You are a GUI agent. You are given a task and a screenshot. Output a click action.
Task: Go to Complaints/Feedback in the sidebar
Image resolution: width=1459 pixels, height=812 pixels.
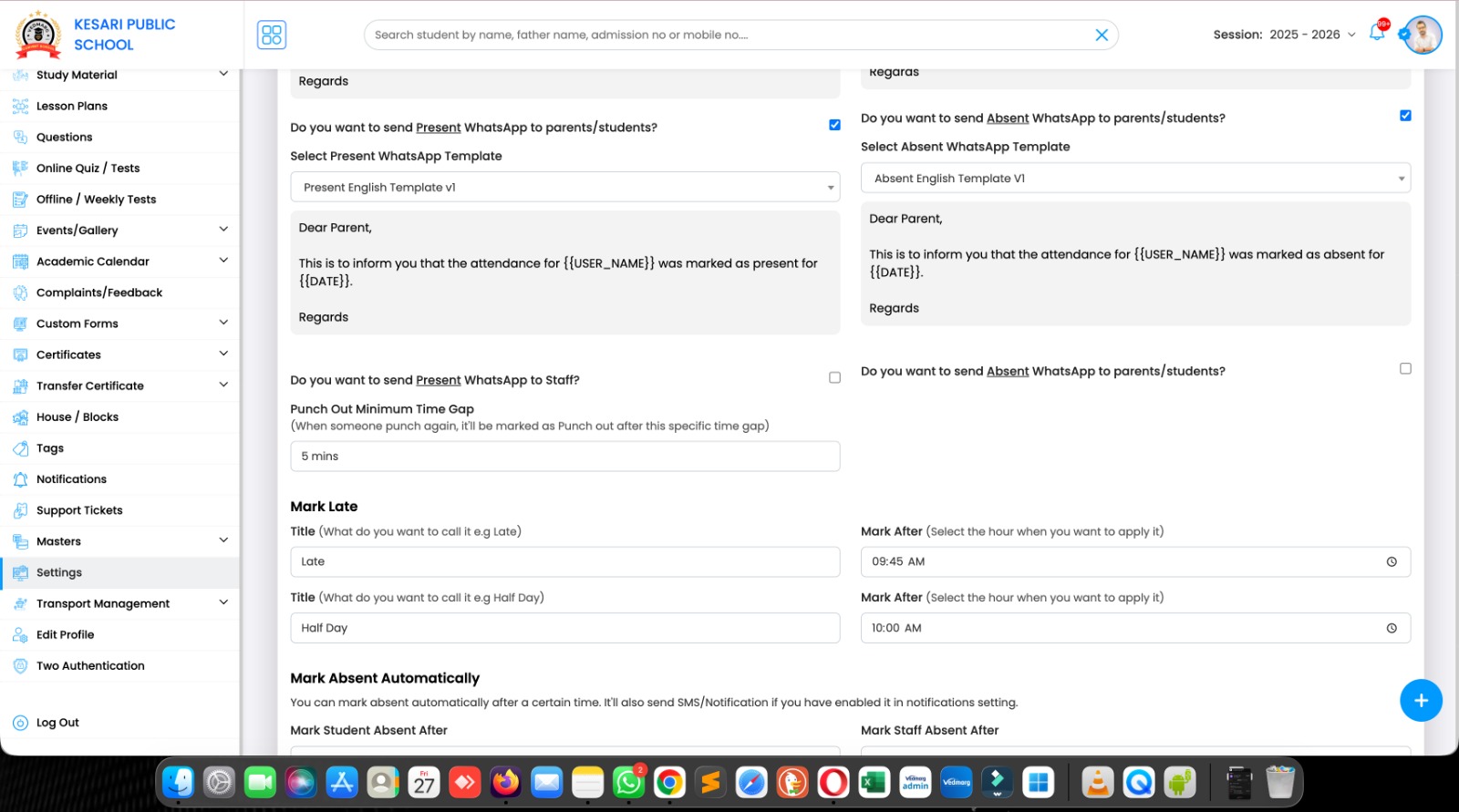tap(98, 293)
